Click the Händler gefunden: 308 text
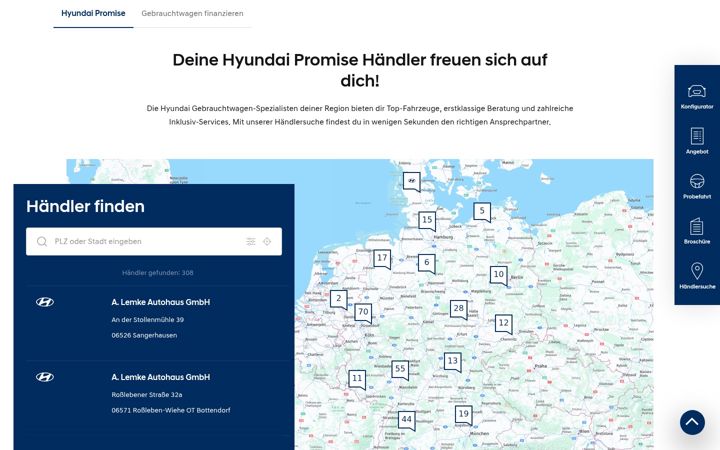The height and width of the screenshot is (450, 720). pyautogui.click(x=158, y=273)
